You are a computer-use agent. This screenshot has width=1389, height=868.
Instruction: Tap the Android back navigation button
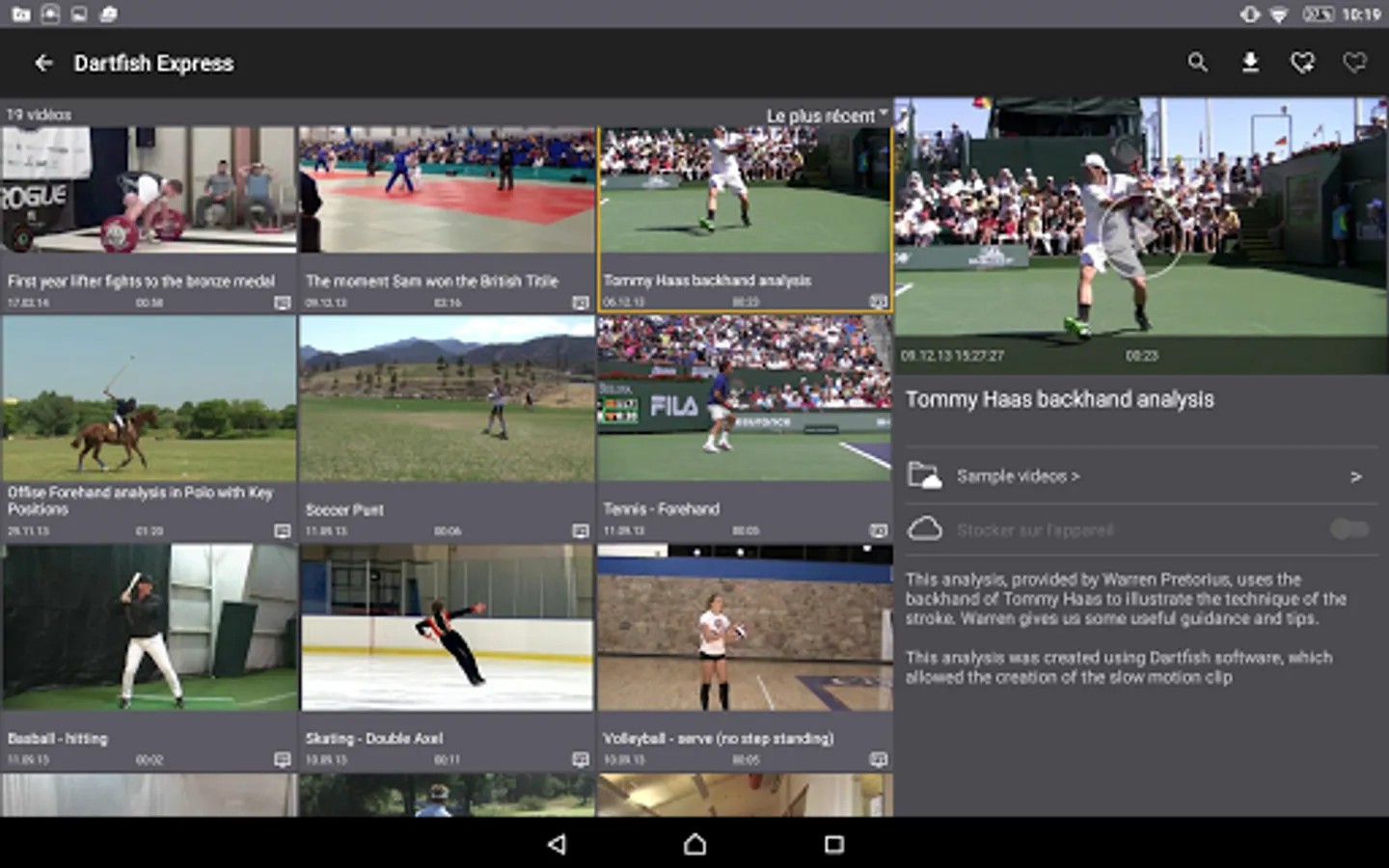[557, 844]
